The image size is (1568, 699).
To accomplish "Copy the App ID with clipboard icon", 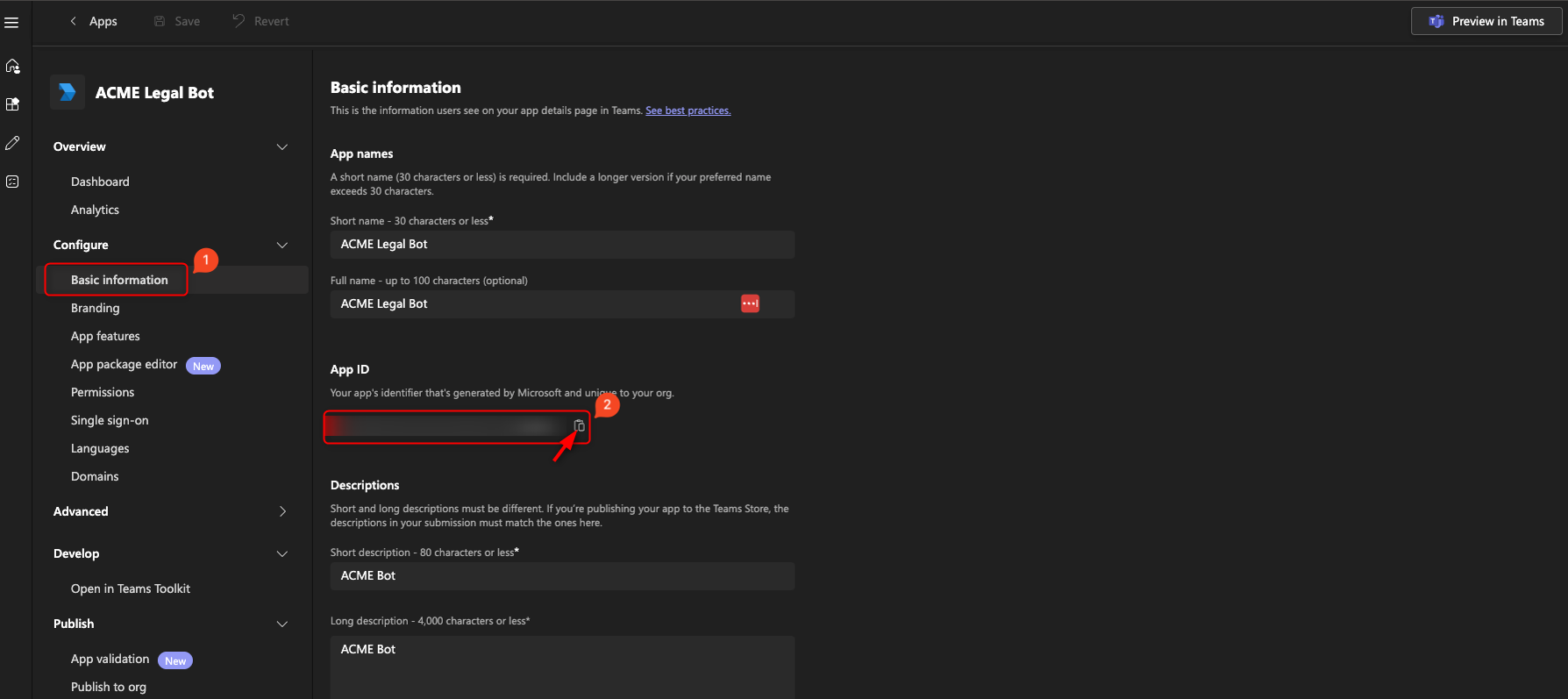I will coord(579,426).
